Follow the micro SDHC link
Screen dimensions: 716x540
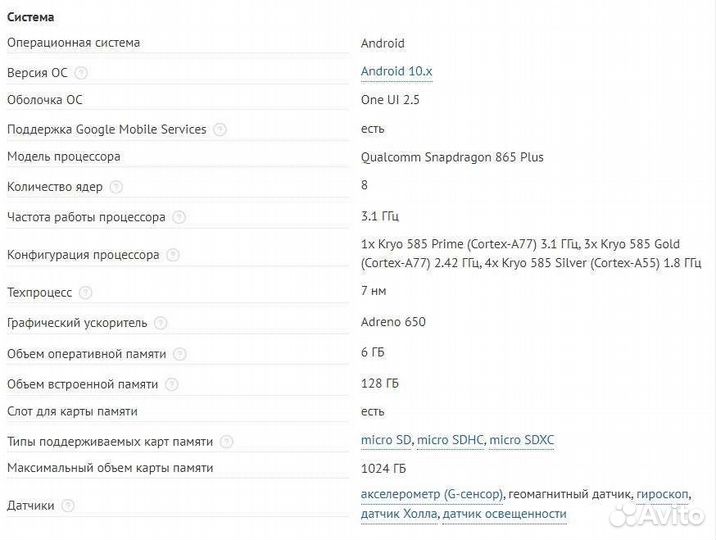click(x=450, y=440)
